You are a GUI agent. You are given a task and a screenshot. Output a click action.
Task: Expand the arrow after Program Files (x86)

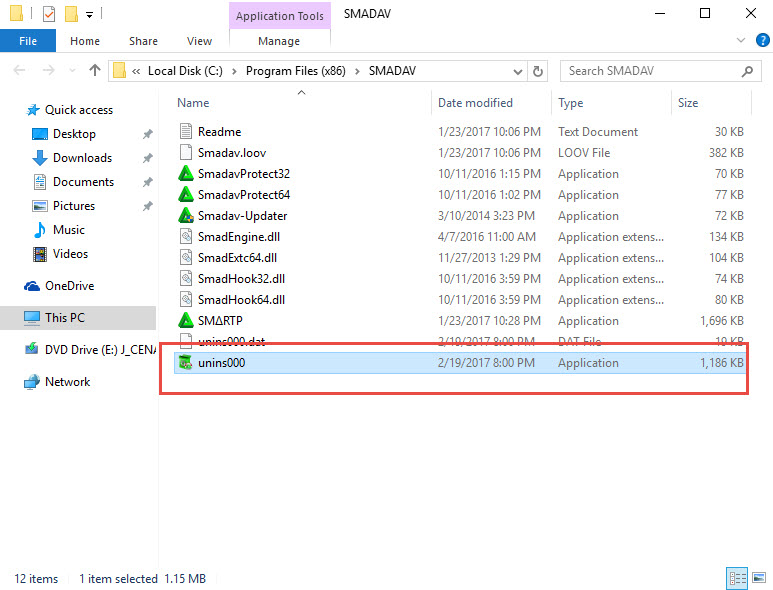(x=357, y=71)
